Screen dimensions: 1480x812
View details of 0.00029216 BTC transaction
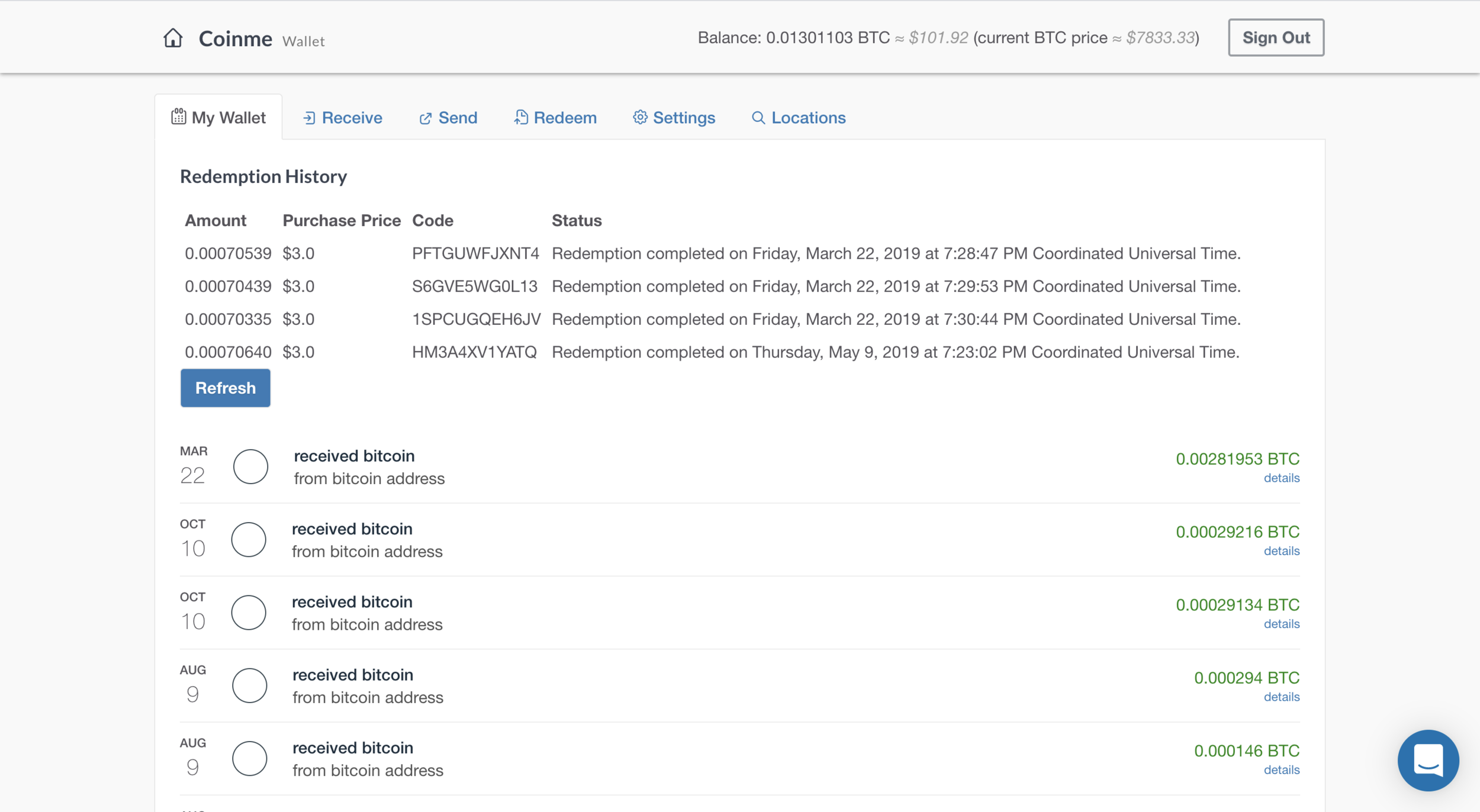point(1281,550)
